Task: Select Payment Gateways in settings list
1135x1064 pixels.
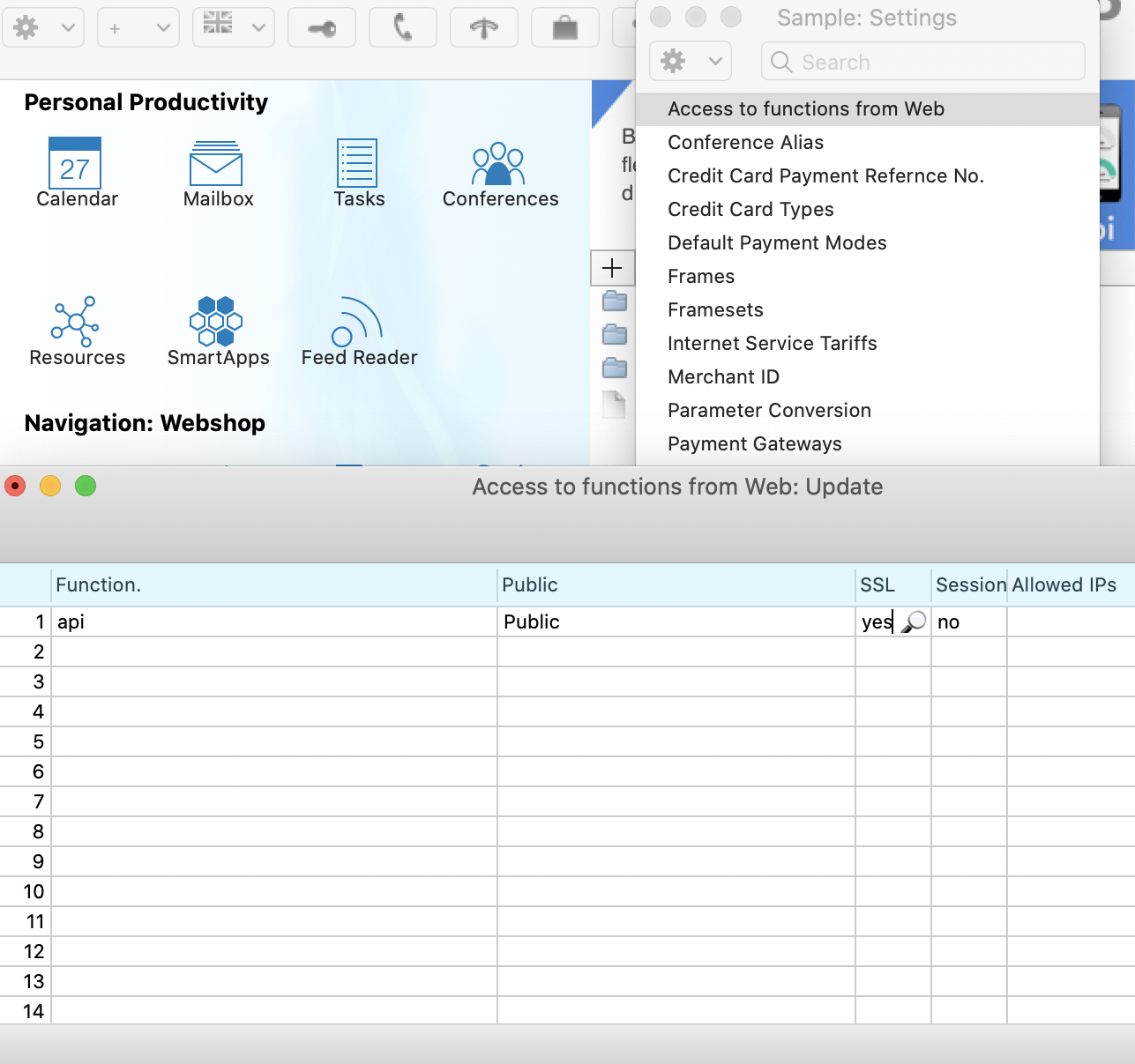Action: pyautogui.click(x=754, y=444)
